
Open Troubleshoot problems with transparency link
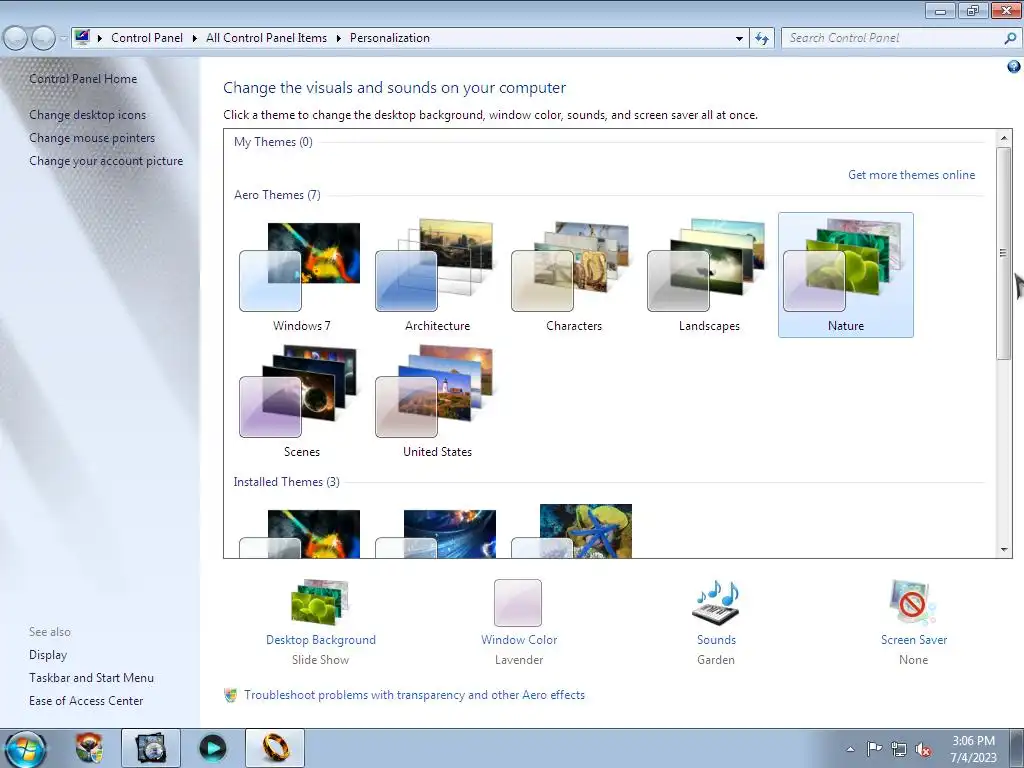click(414, 695)
